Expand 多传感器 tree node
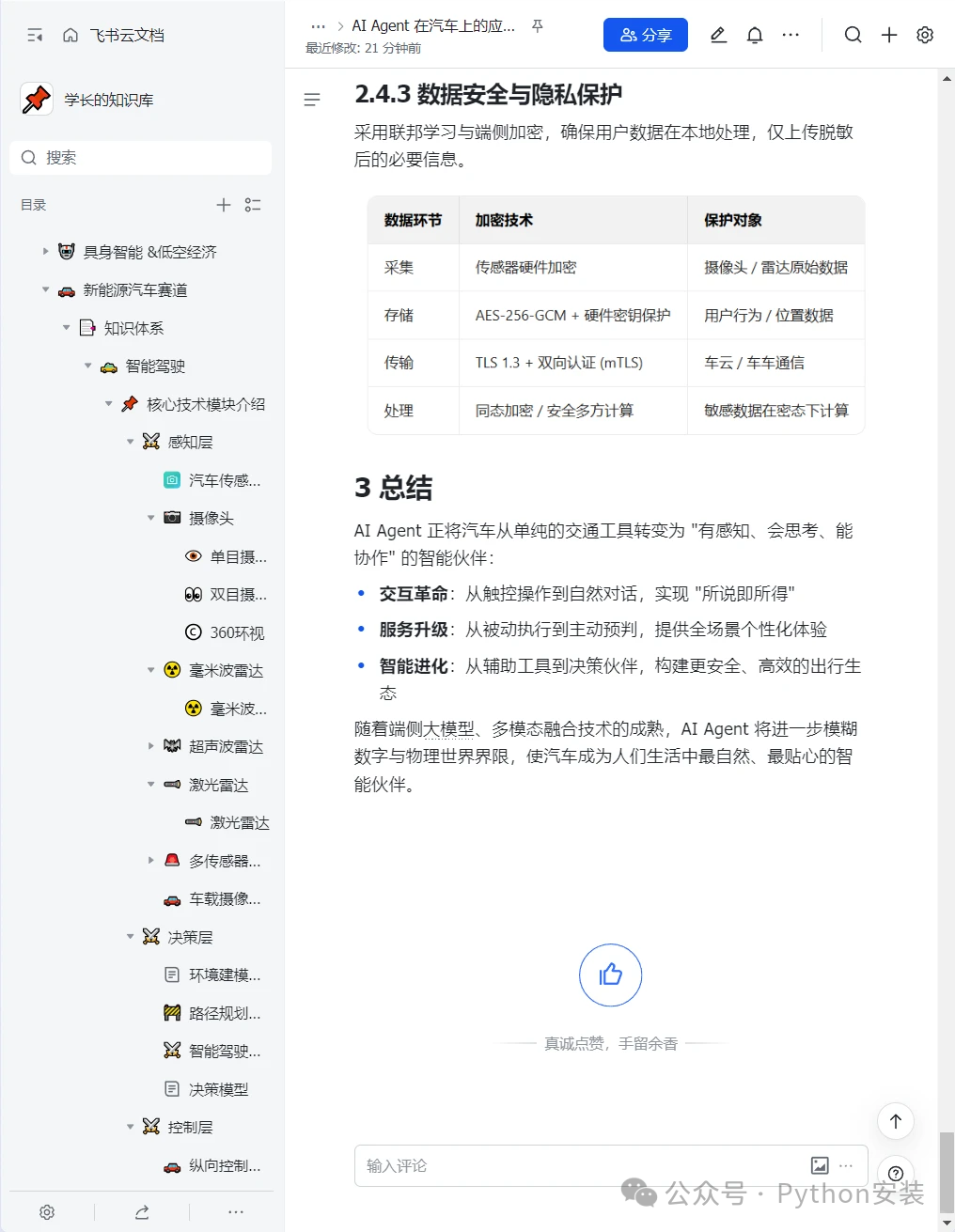 [x=151, y=860]
